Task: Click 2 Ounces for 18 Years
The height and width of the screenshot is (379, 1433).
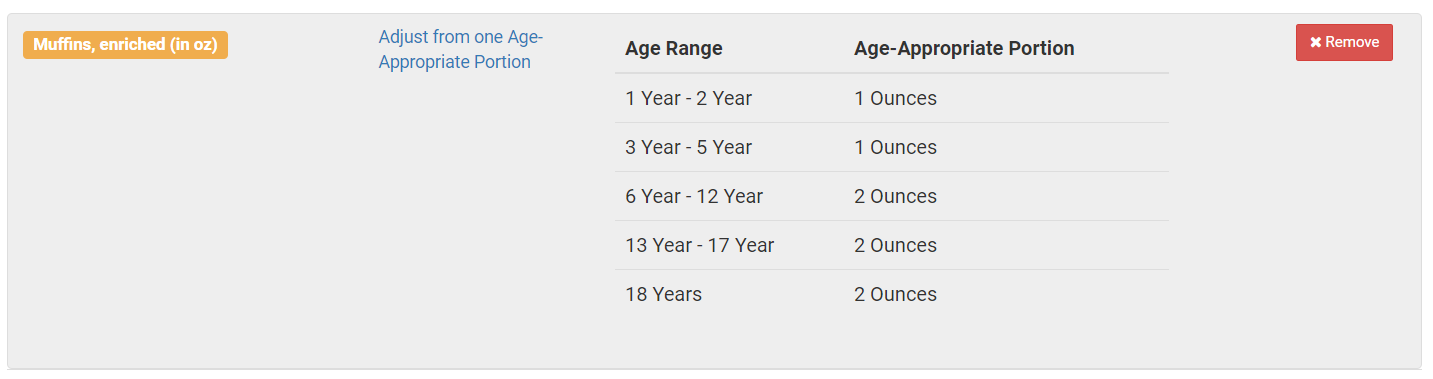Action: tap(895, 294)
